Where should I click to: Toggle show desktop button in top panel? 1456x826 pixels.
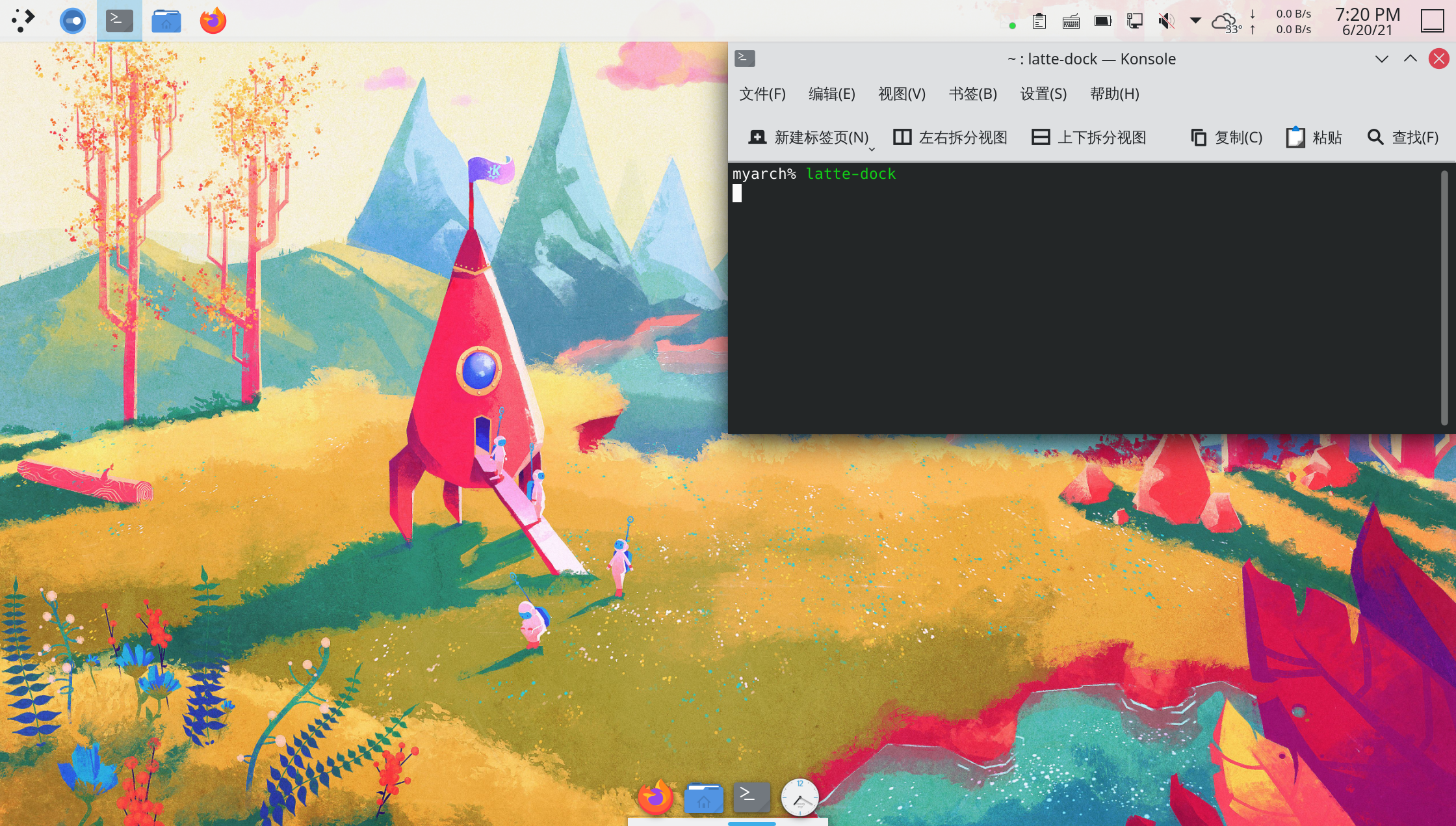coord(1432,21)
